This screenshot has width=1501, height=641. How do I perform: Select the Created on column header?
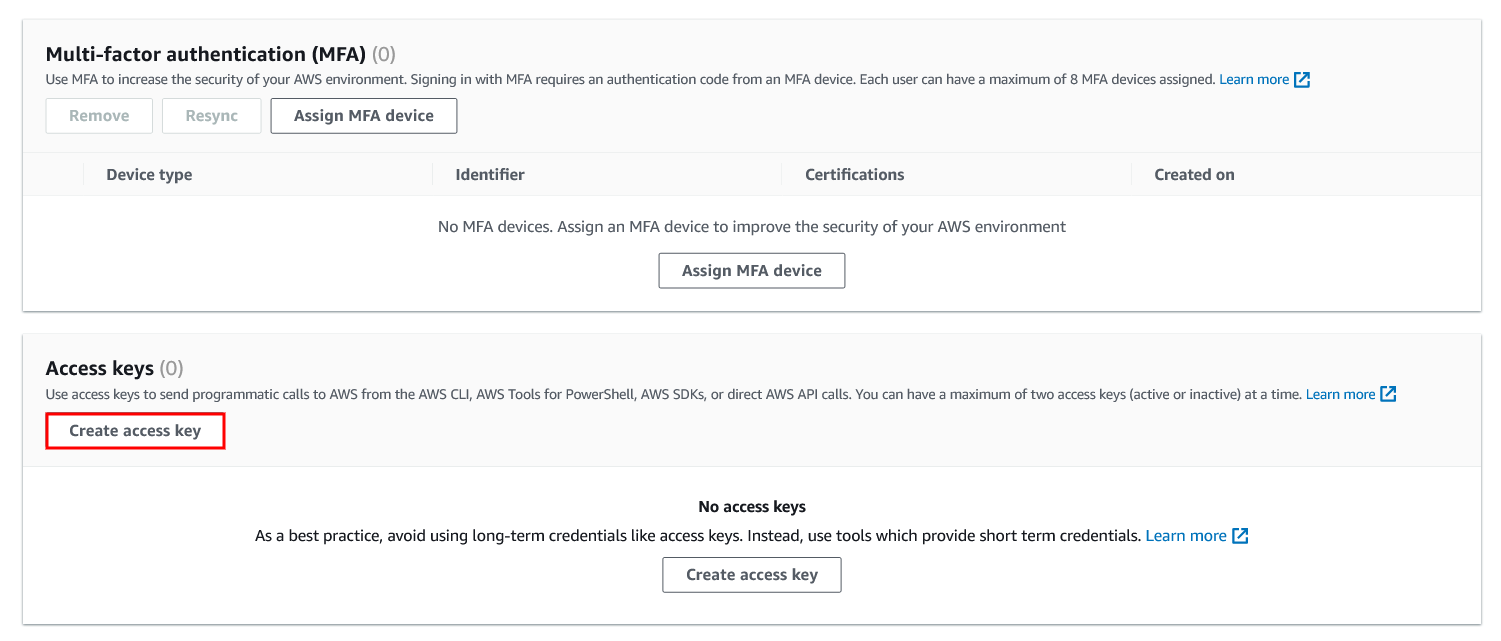point(1194,174)
